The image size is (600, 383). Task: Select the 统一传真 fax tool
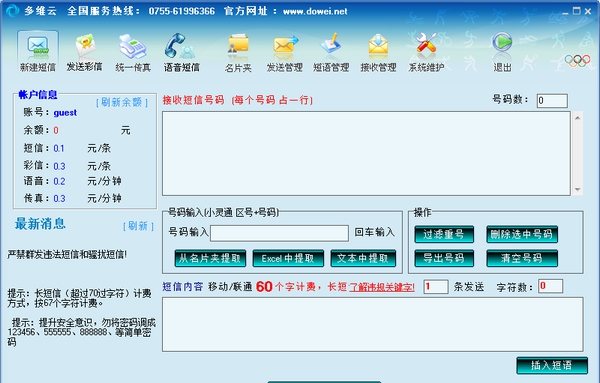133,52
